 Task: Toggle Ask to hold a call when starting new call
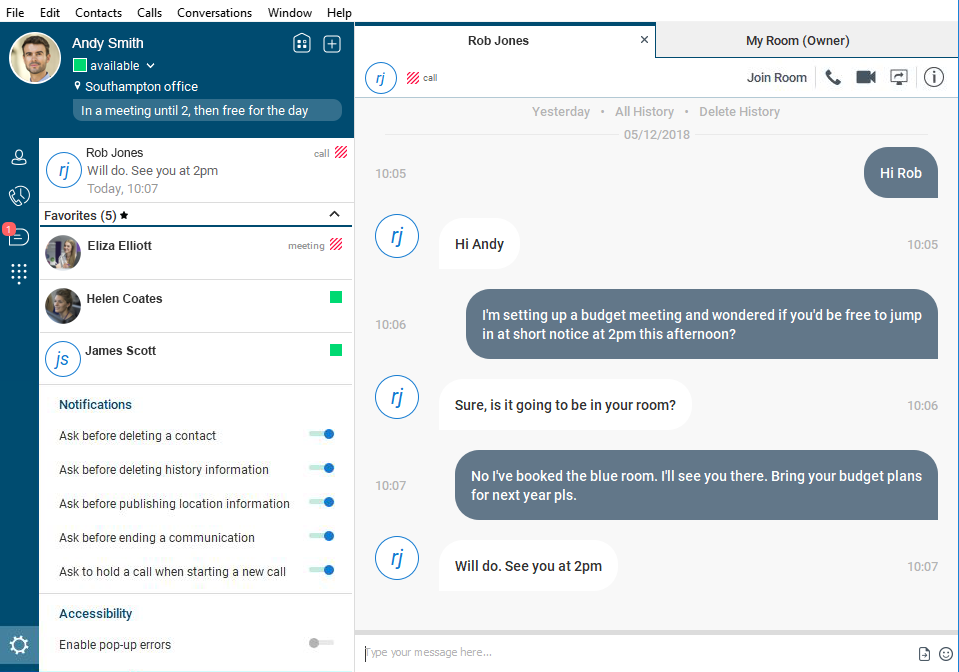322,570
